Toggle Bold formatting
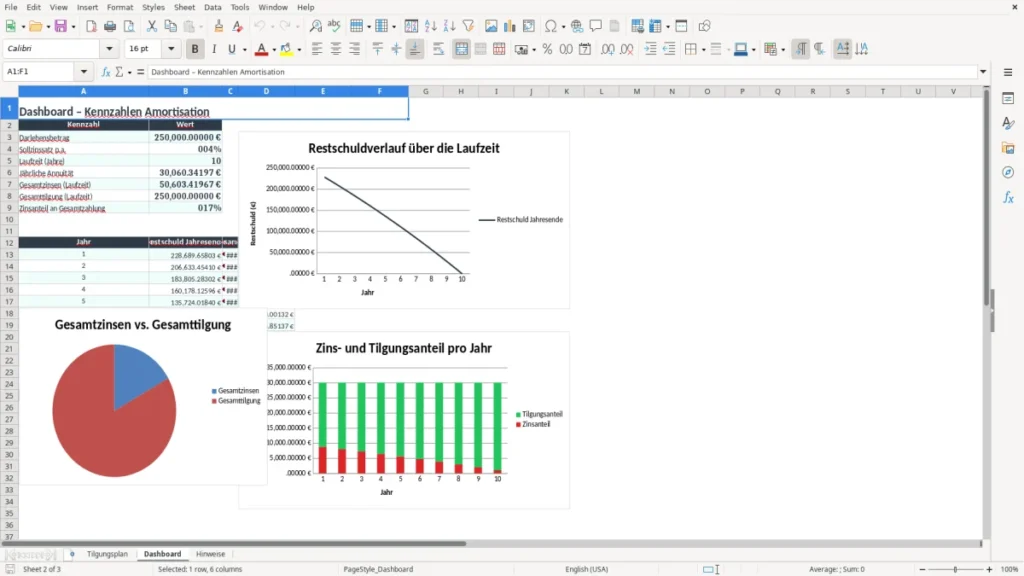This screenshot has width=1024, height=576. 195,49
